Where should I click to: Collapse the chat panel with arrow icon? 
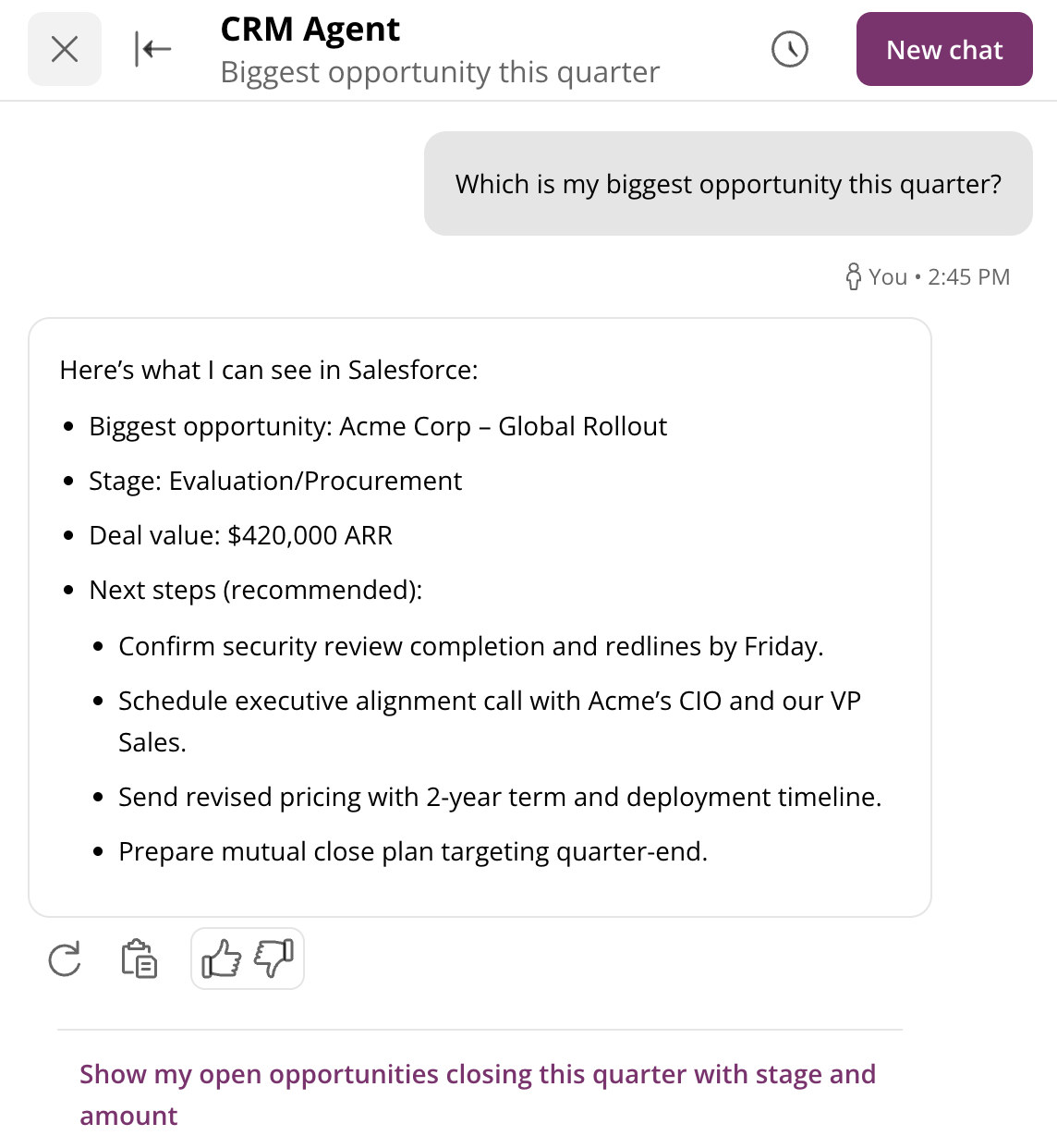152,49
